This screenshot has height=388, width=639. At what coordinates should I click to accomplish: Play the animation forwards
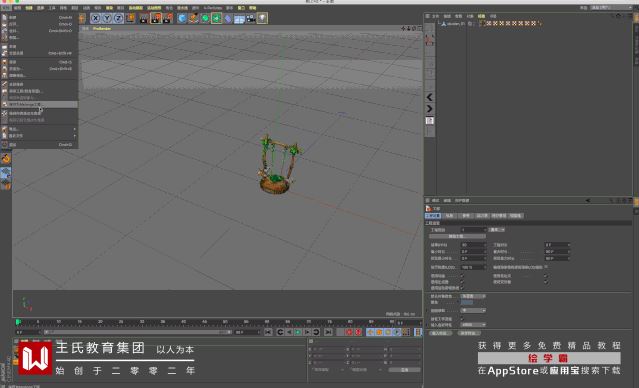pyautogui.click(x=298, y=333)
